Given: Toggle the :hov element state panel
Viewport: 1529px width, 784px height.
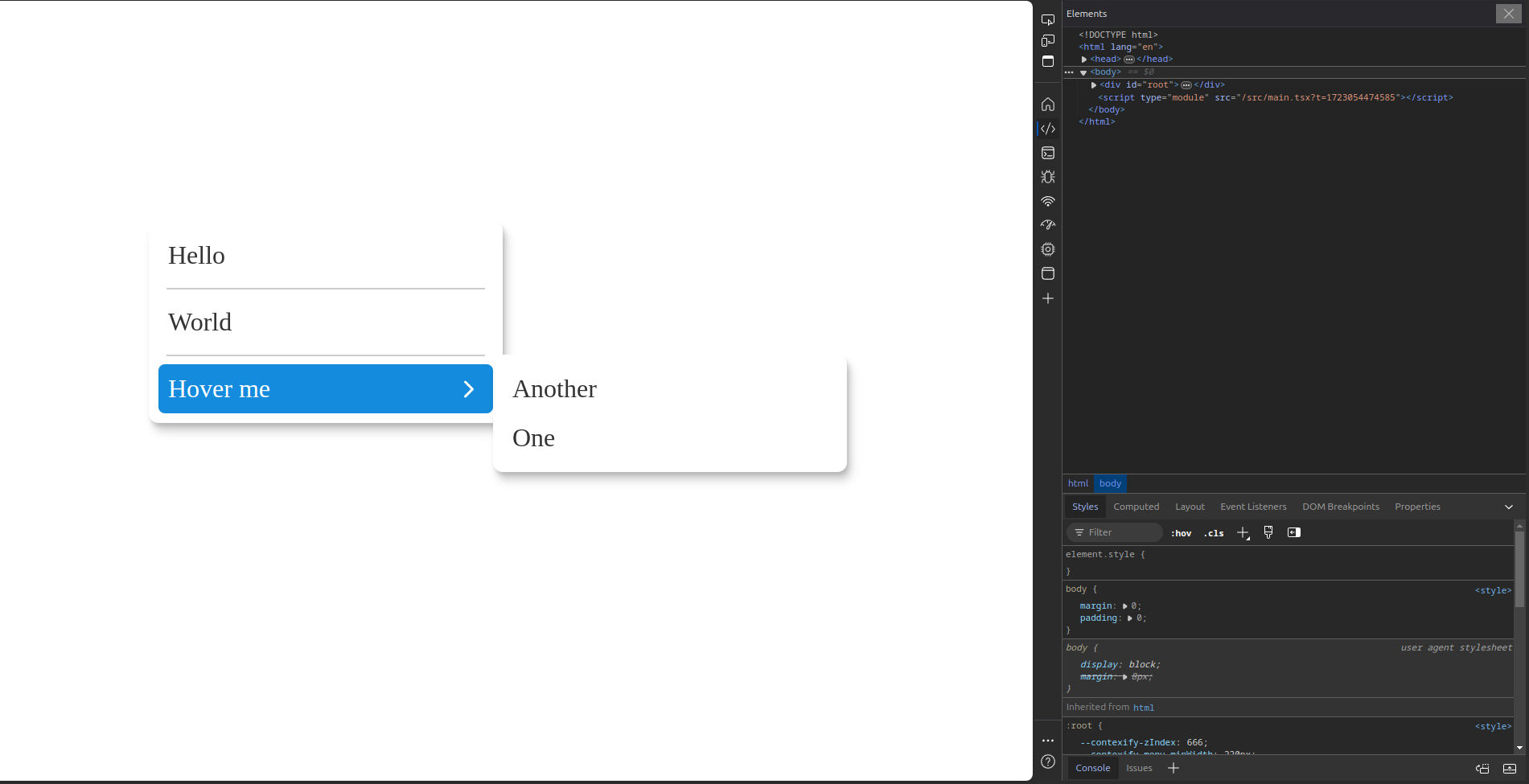Looking at the screenshot, I should [1181, 533].
